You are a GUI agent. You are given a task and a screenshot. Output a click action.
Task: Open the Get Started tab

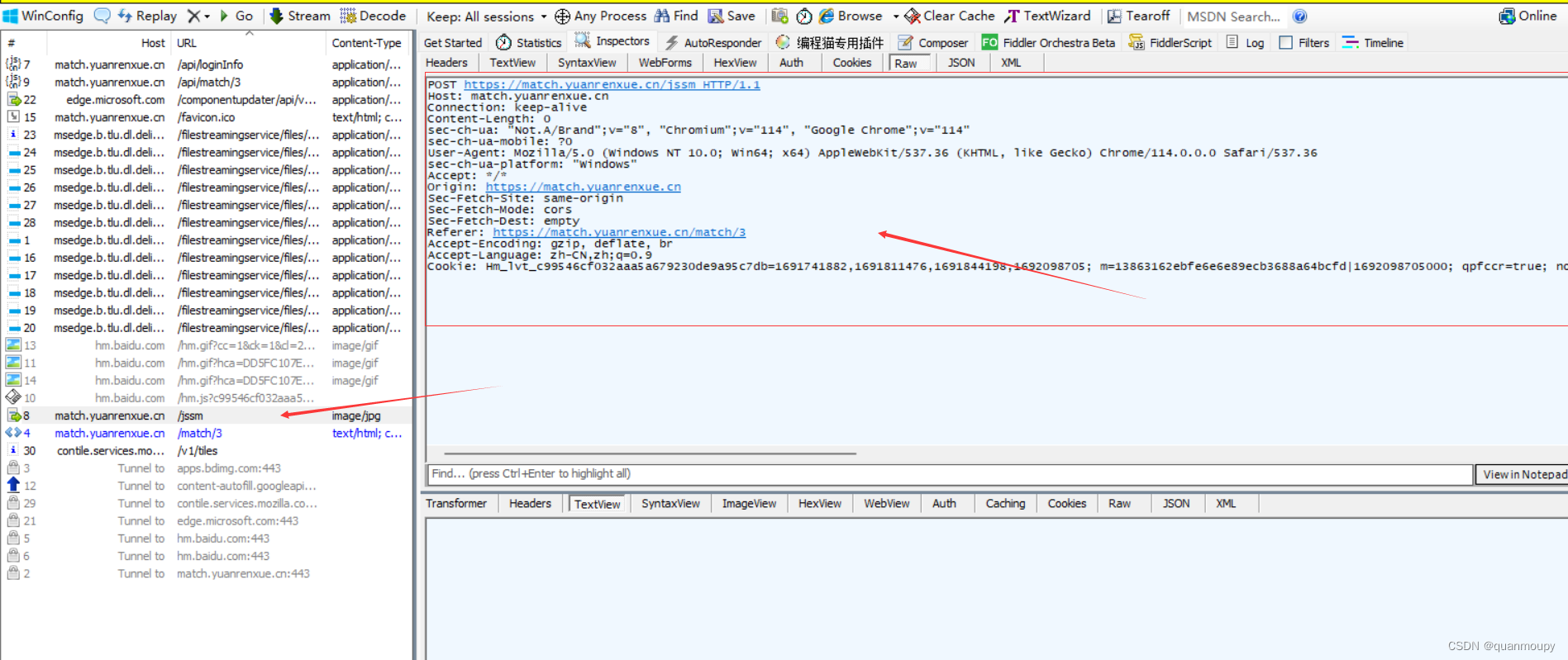[453, 43]
